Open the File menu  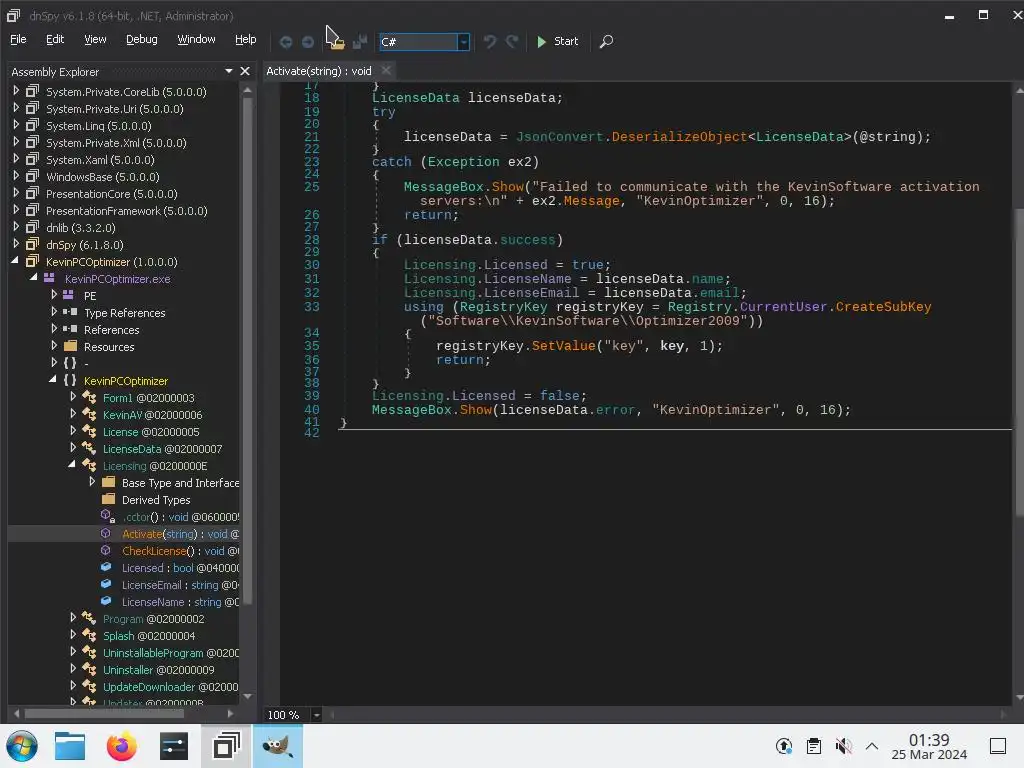point(18,39)
